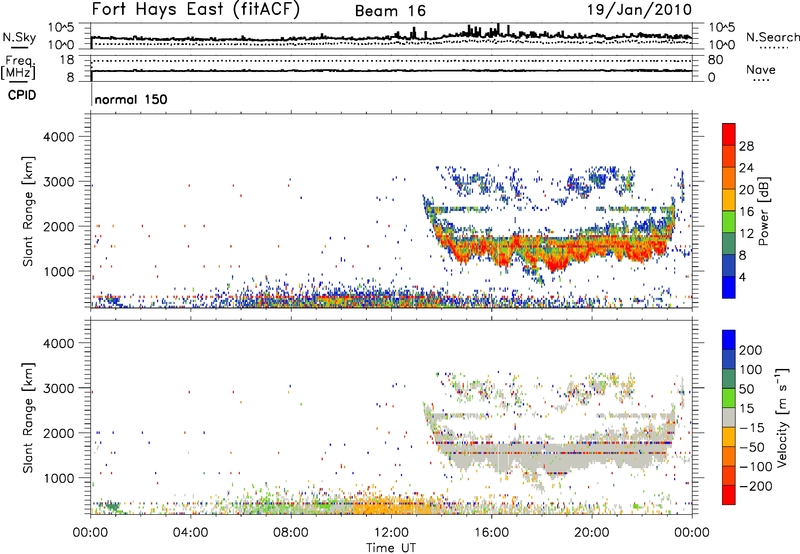Image resolution: width=800 pixels, height=554 pixels.
Task: Click the '16:00' time tick label
Action: [491, 533]
